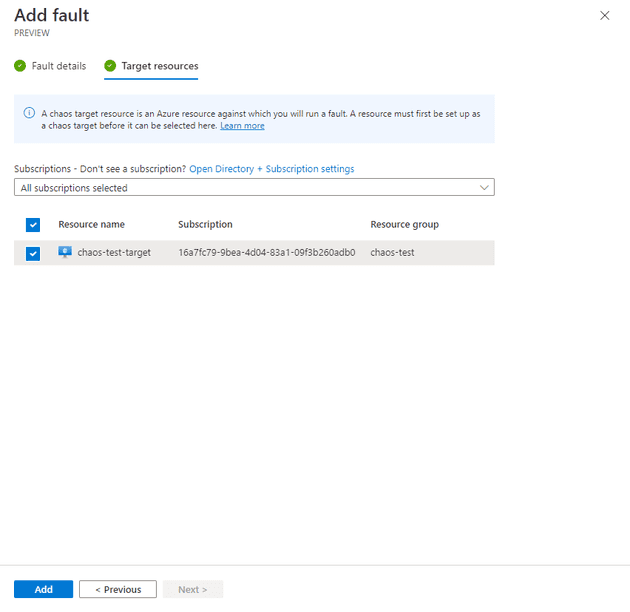
Task: Click the subscriptions dropdown chevron arrow
Action: (x=484, y=187)
